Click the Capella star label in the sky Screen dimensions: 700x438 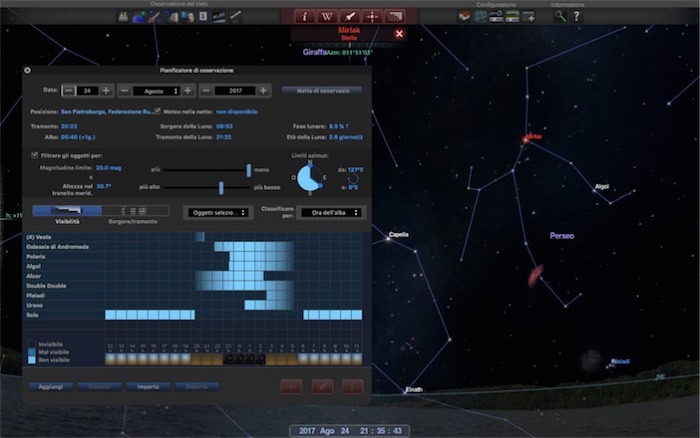click(x=398, y=234)
